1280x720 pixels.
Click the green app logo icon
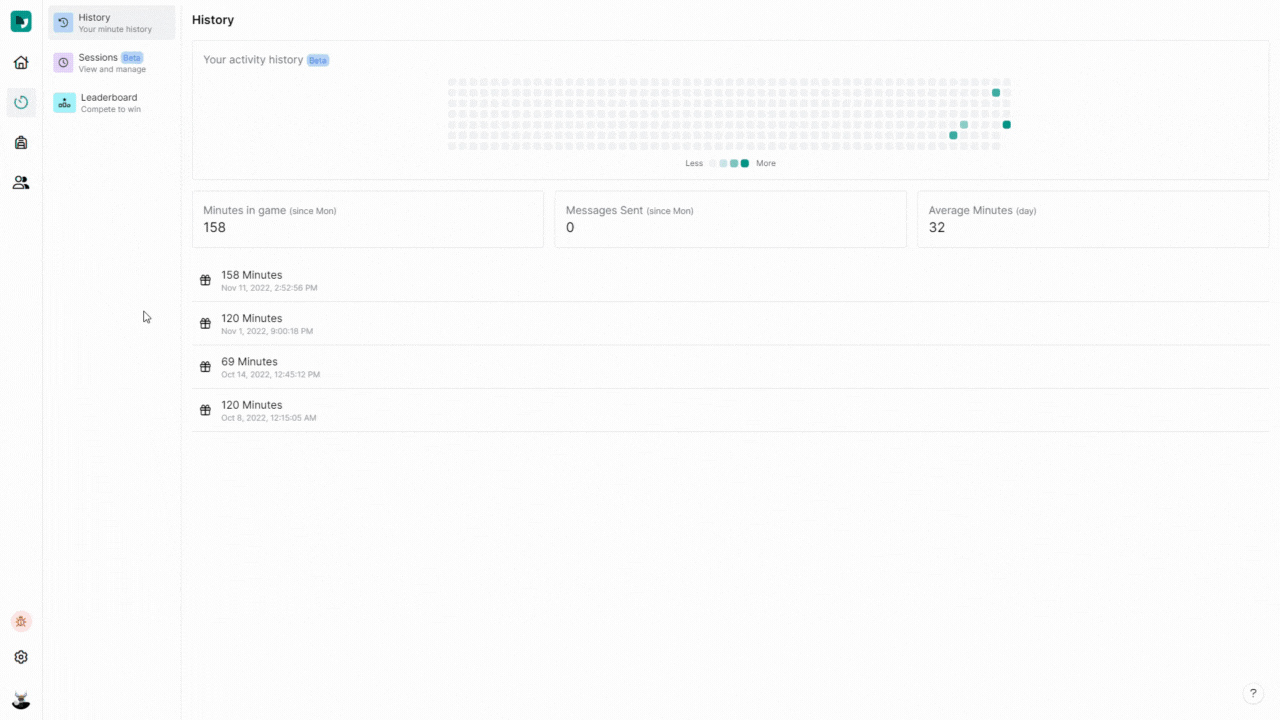[21, 21]
